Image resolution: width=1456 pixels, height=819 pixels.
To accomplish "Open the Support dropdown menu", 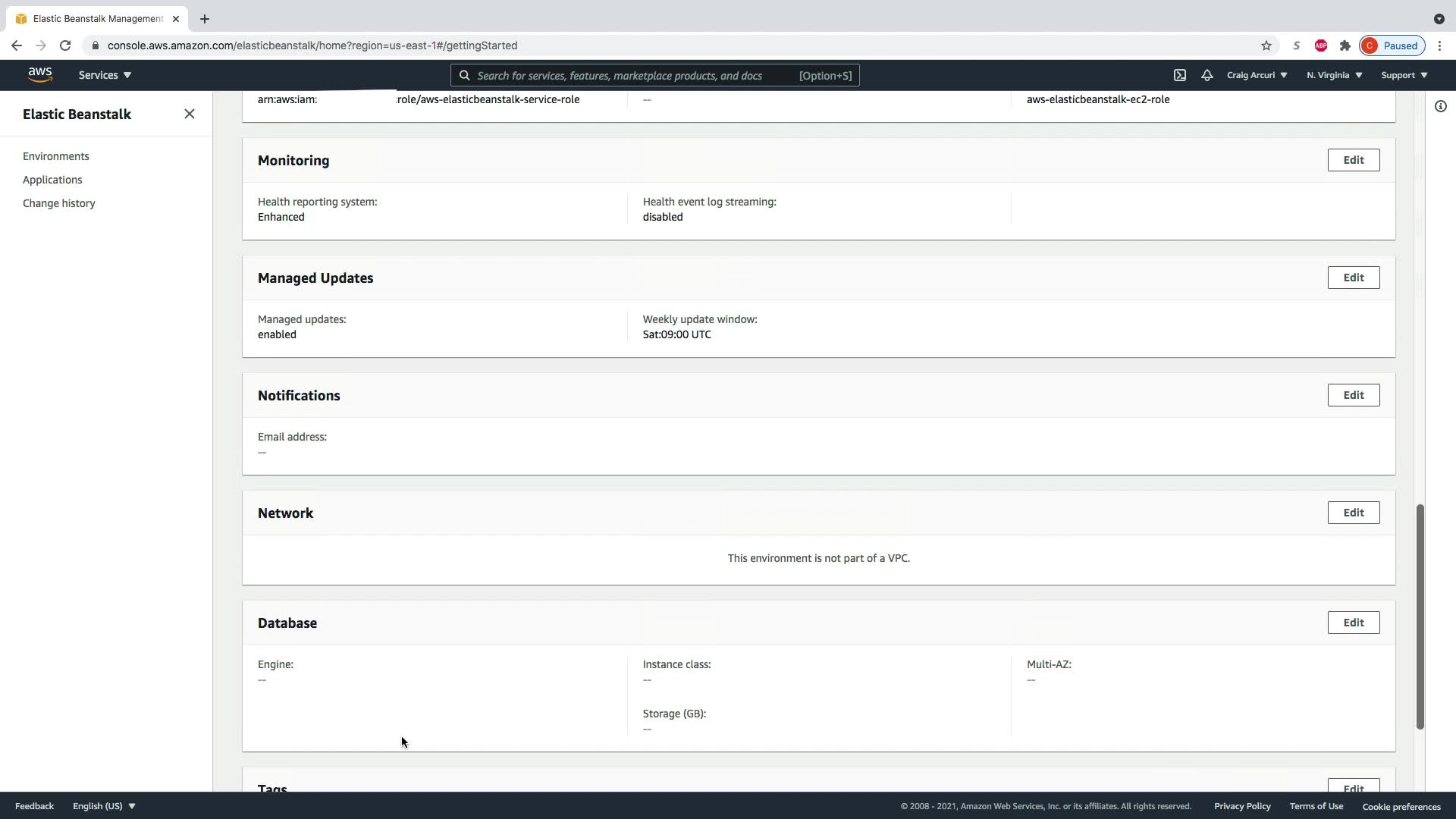I will [x=1404, y=75].
